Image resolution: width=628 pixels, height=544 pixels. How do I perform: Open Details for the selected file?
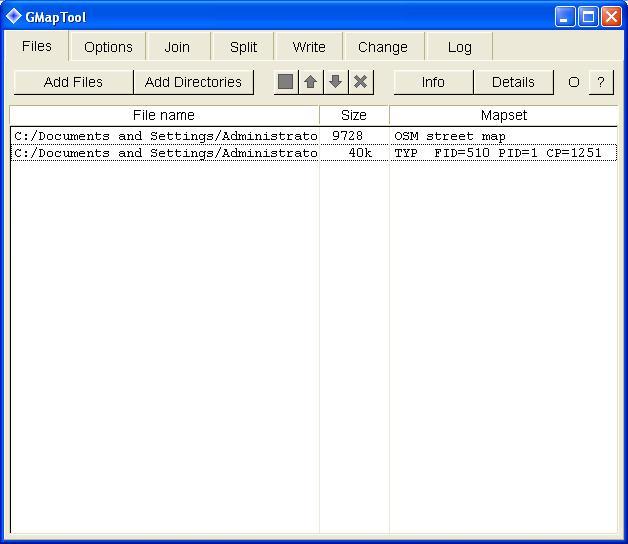click(513, 82)
